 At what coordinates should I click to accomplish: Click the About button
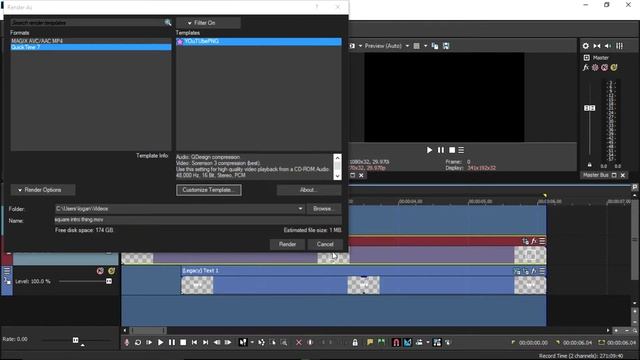point(309,190)
